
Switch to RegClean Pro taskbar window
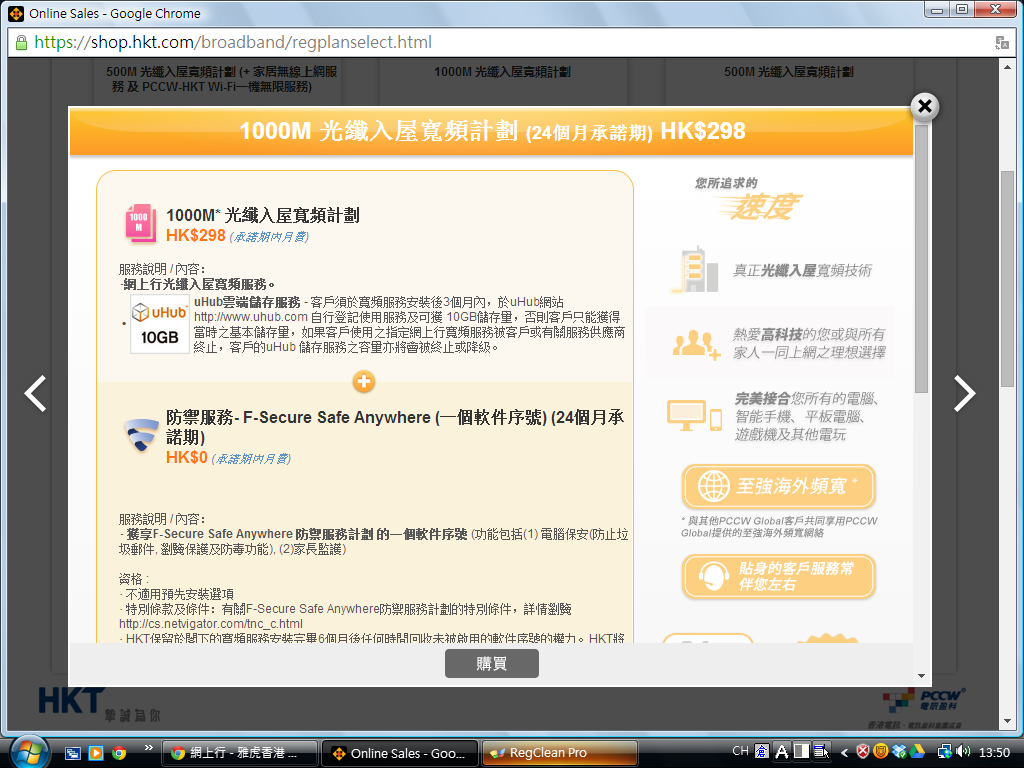tap(560, 753)
